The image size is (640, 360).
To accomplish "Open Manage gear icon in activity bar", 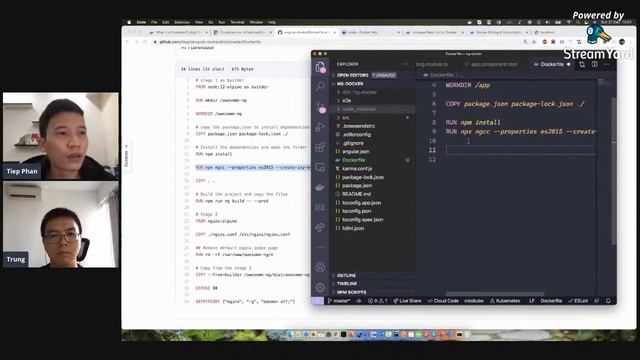I will [x=320, y=287].
